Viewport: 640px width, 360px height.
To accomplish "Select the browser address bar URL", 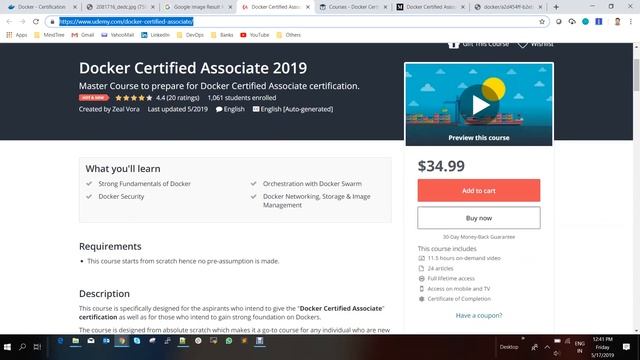I will click(126, 22).
